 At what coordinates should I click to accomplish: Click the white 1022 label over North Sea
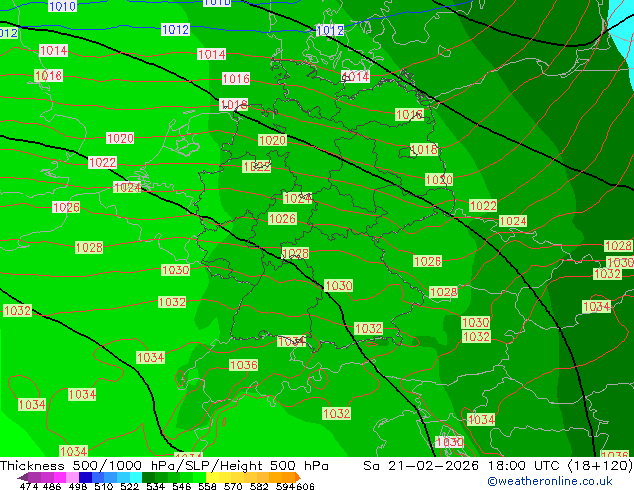(102, 163)
